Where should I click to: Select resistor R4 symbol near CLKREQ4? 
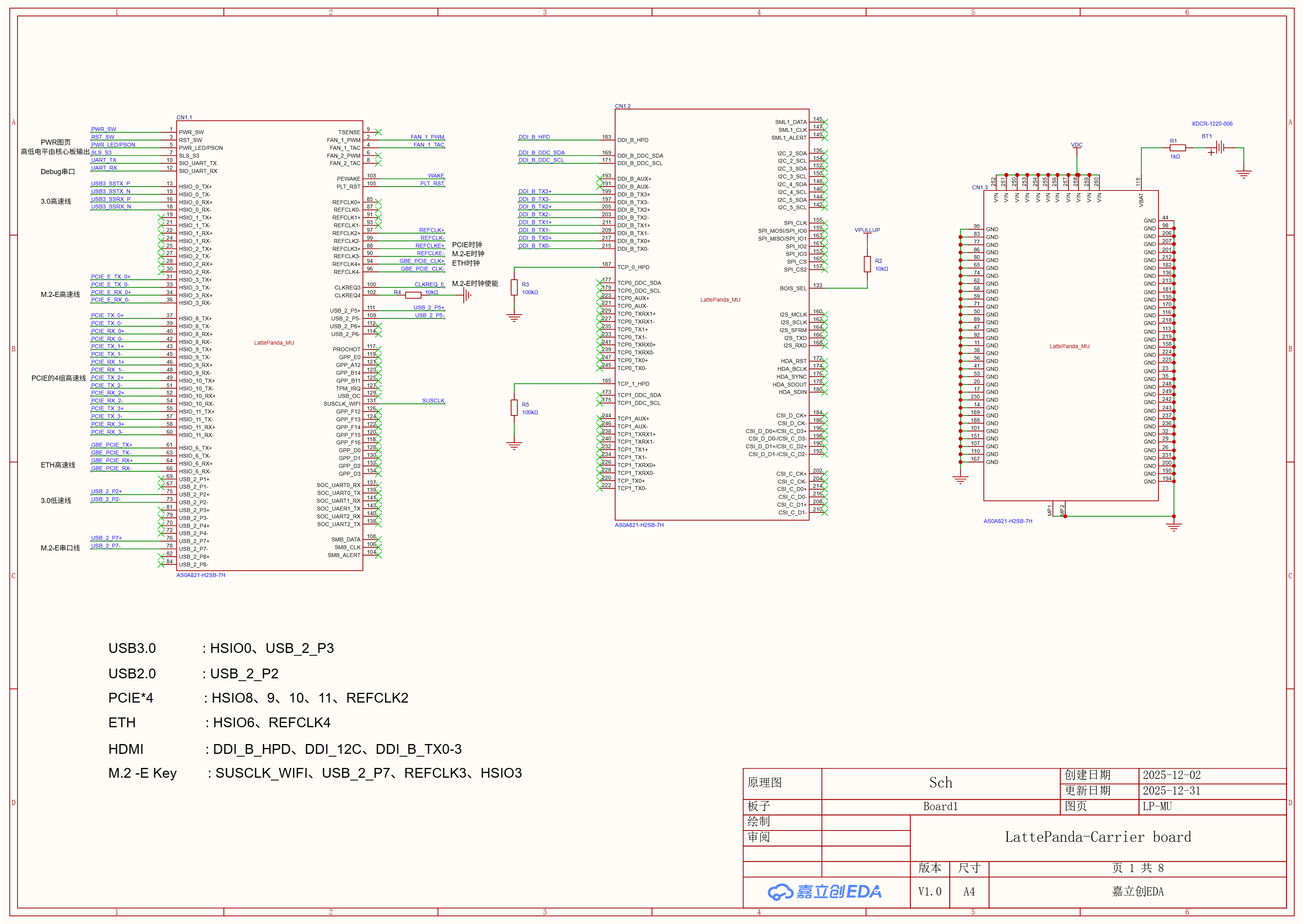click(412, 295)
